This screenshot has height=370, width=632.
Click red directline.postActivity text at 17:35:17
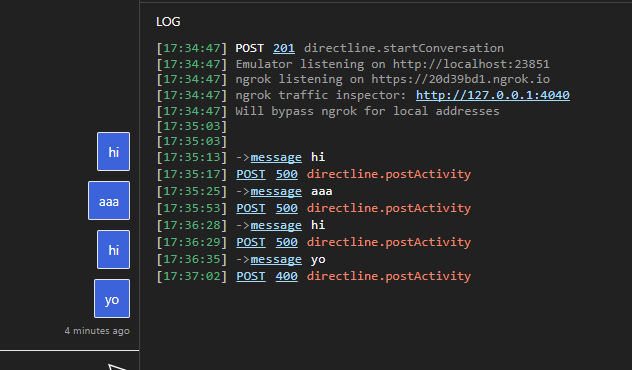389,174
